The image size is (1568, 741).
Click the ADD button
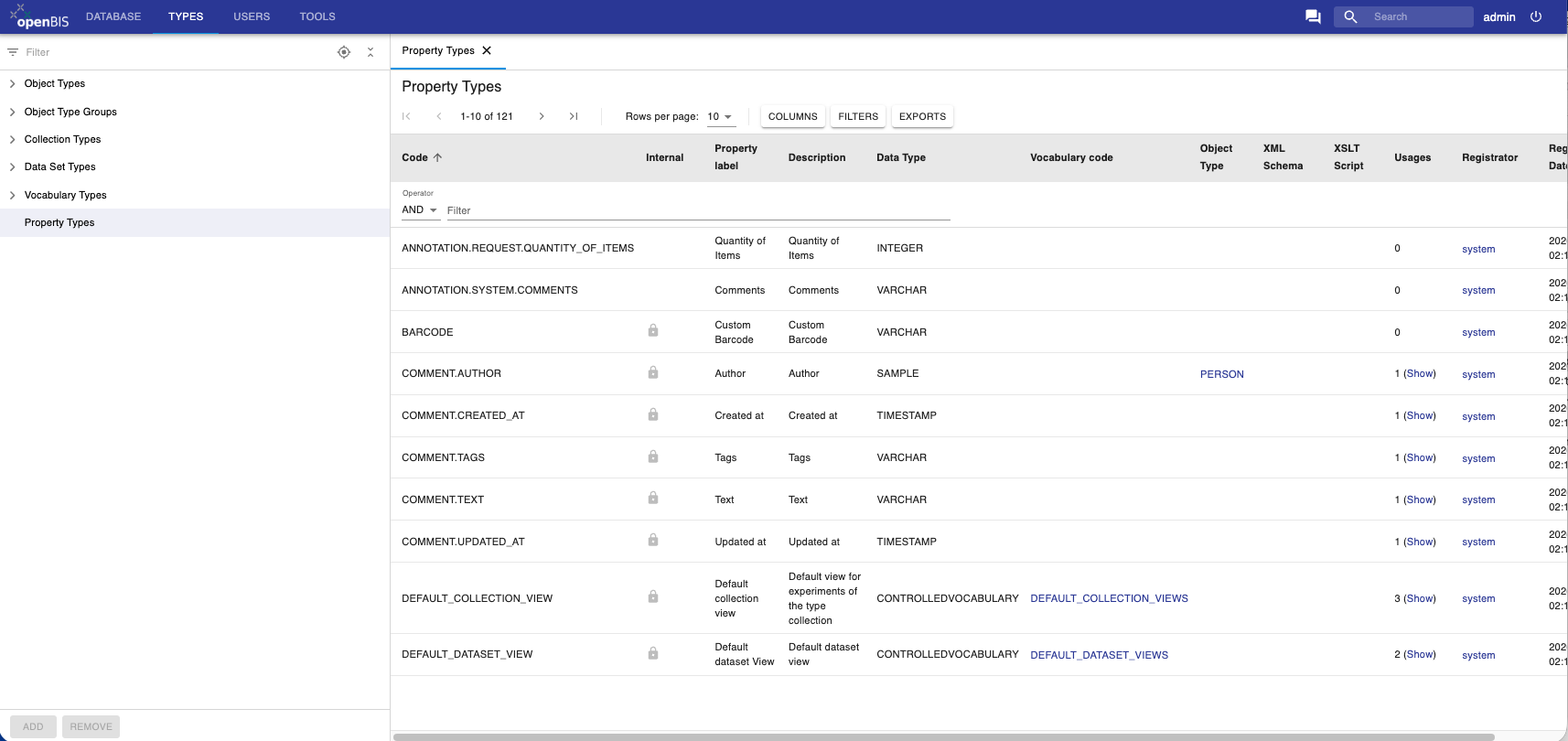click(x=33, y=726)
